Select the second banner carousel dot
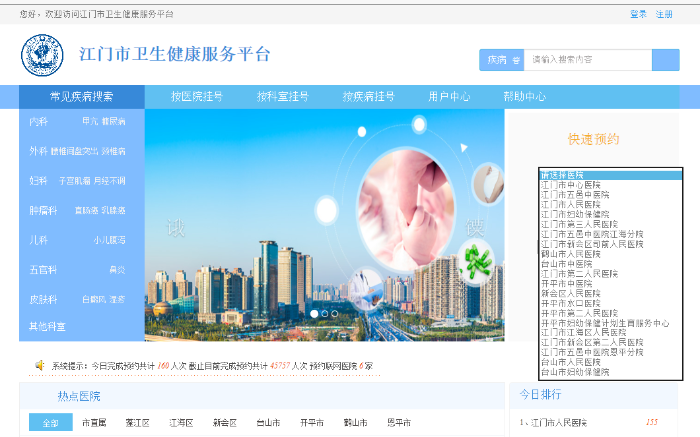The width and height of the screenshot is (700, 437). 325,314
